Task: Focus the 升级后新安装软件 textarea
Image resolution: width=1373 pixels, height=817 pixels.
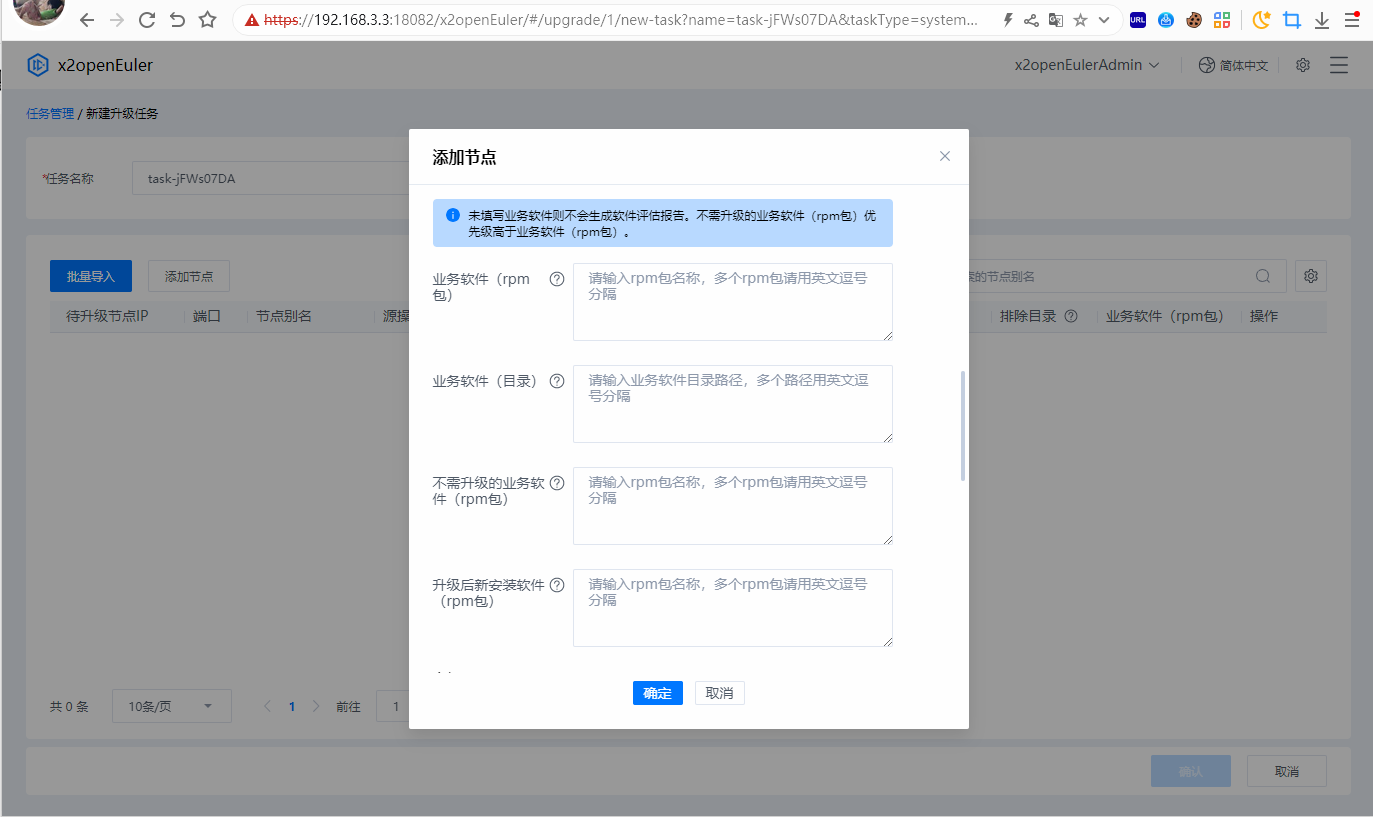Action: tap(733, 608)
